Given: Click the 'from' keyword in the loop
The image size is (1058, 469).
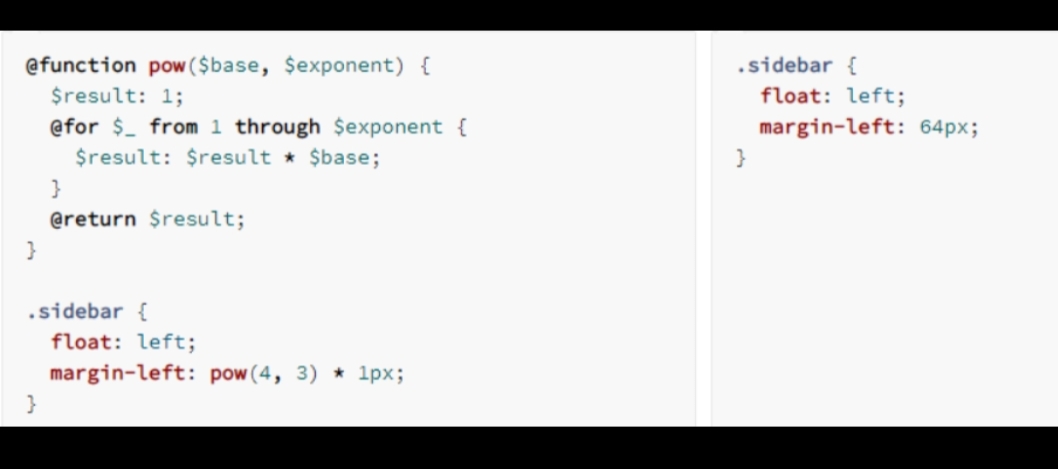Looking at the screenshot, I should (174, 127).
